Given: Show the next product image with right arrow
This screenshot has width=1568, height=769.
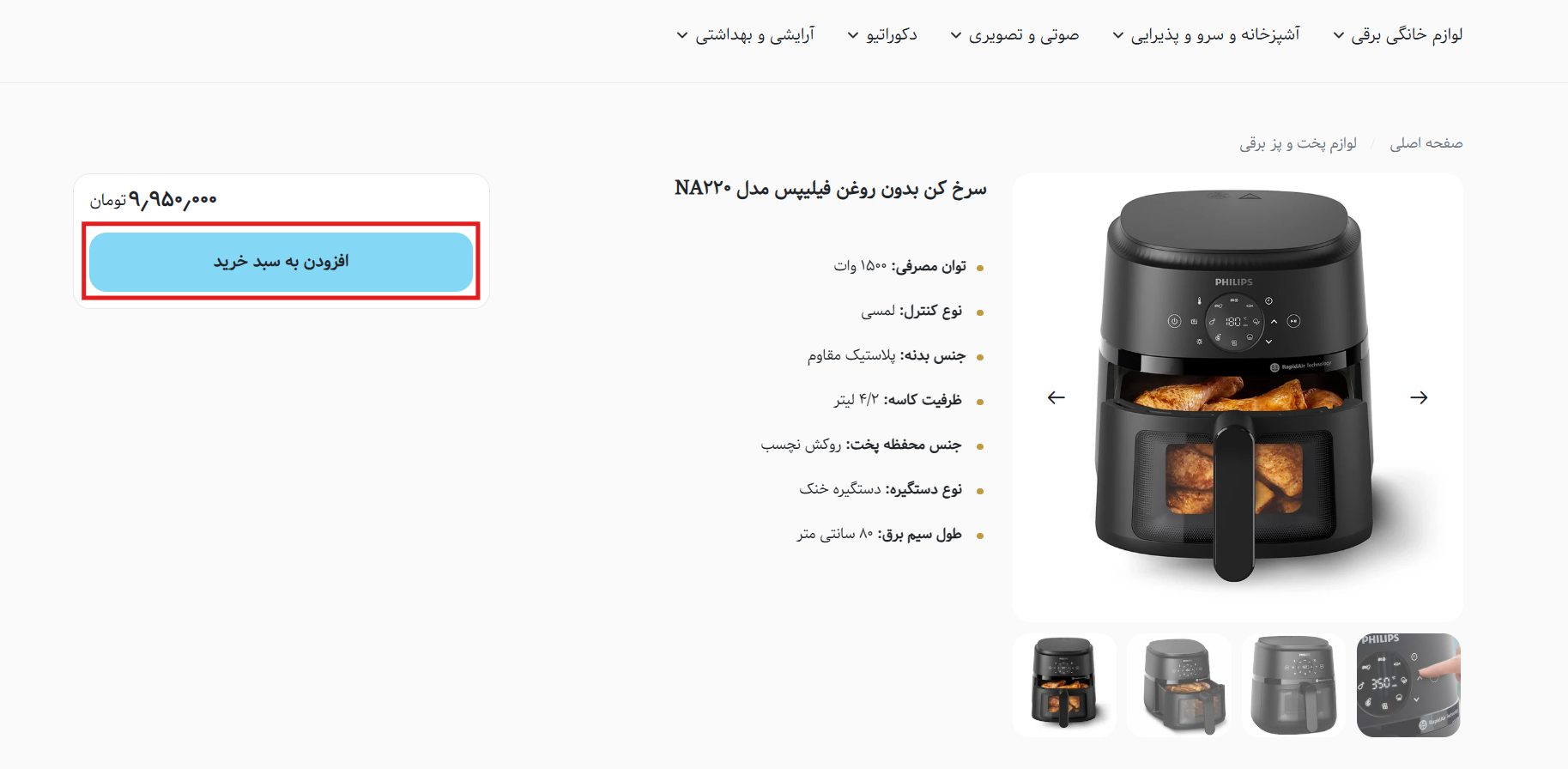Looking at the screenshot, I should pyautogui.click(x=1419, y=397).
